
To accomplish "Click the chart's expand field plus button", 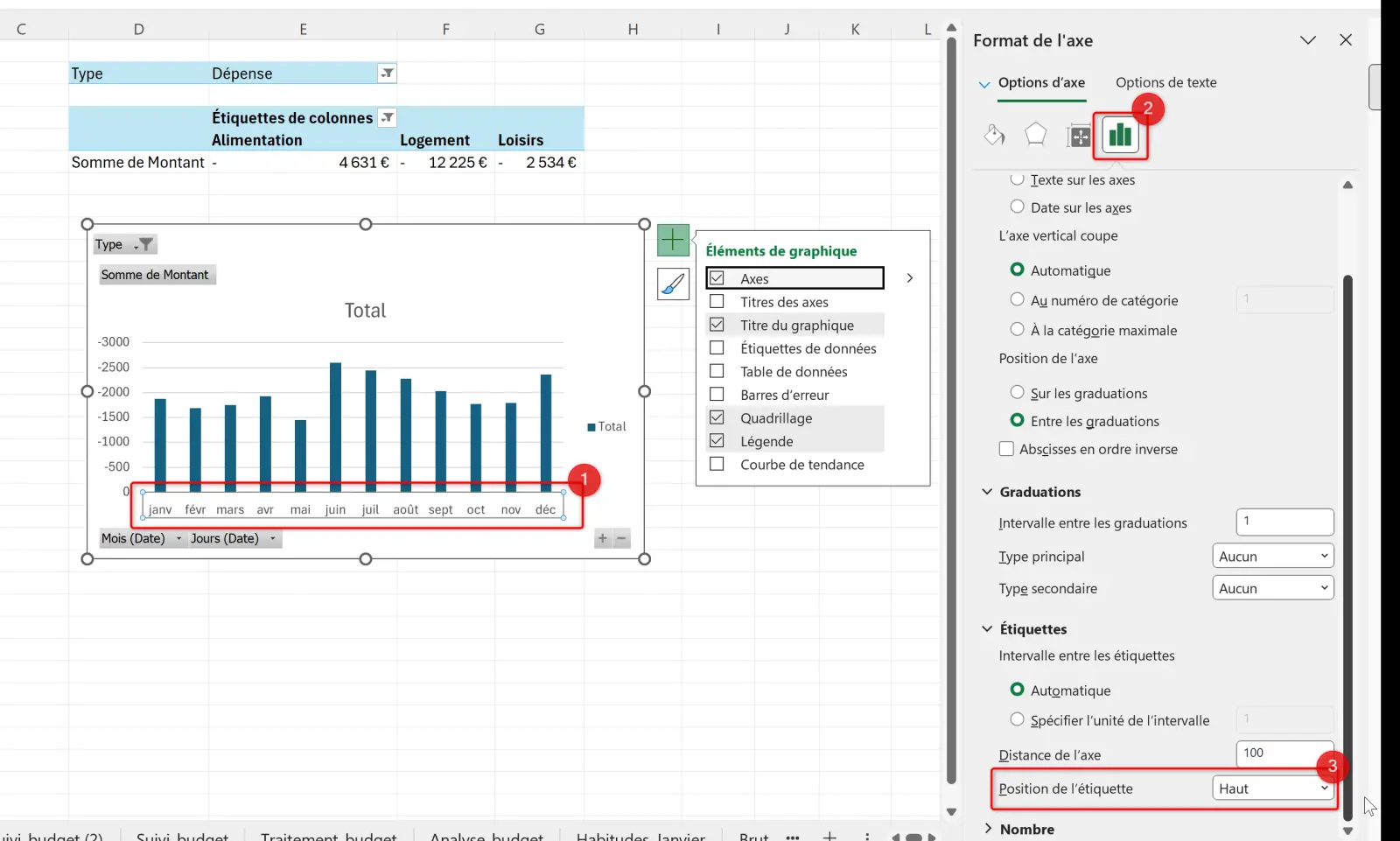I will 602,538.
